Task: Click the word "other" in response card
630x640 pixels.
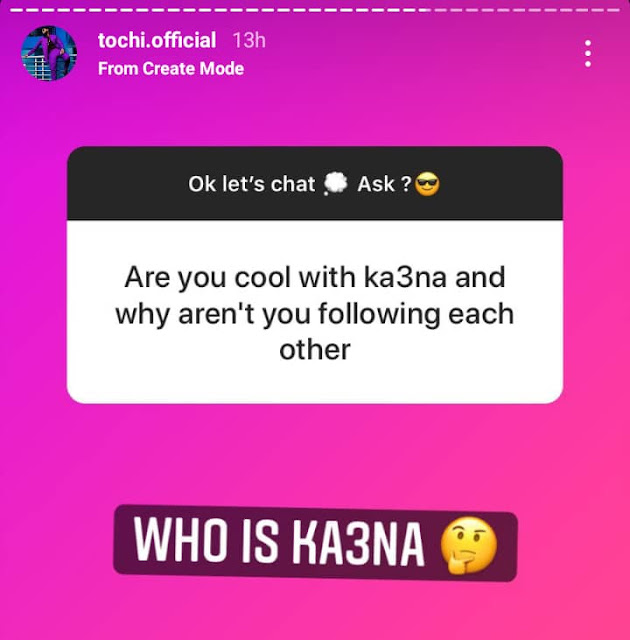Action: click(x=315, y=350)
